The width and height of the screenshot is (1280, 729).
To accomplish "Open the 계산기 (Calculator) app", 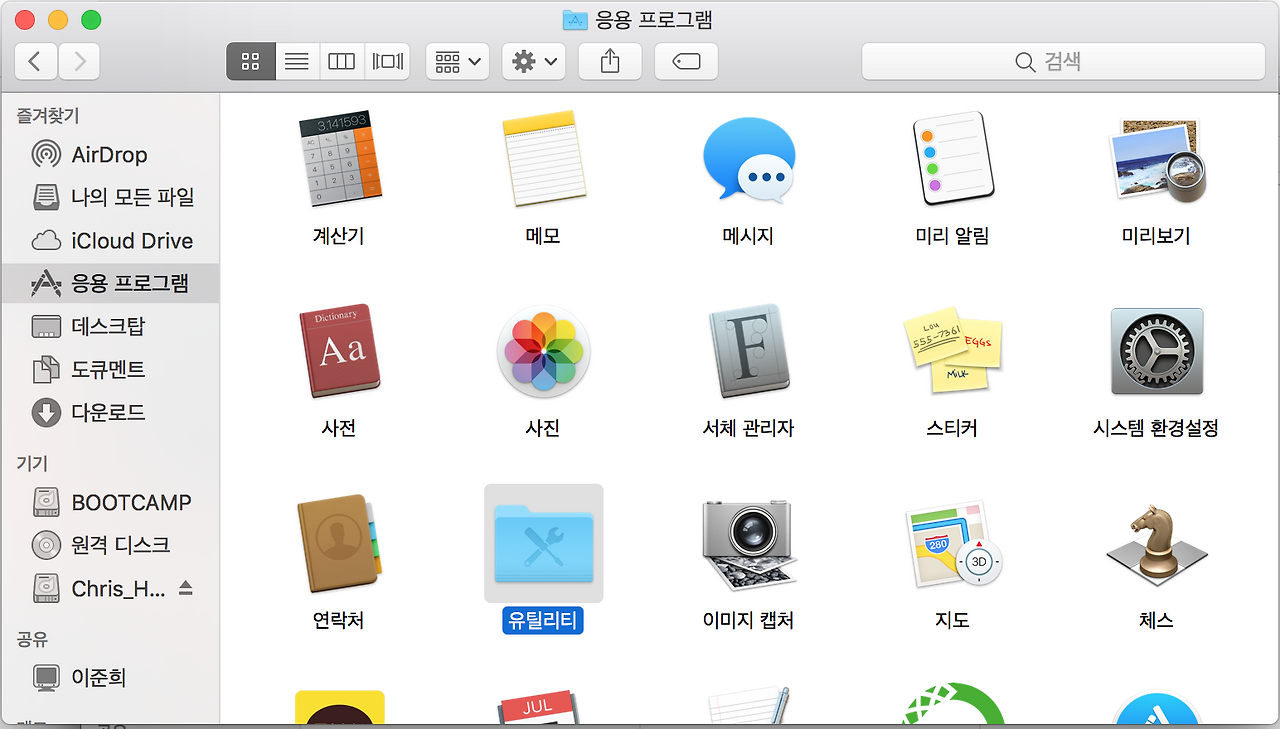I will click(x=340, y=160).
